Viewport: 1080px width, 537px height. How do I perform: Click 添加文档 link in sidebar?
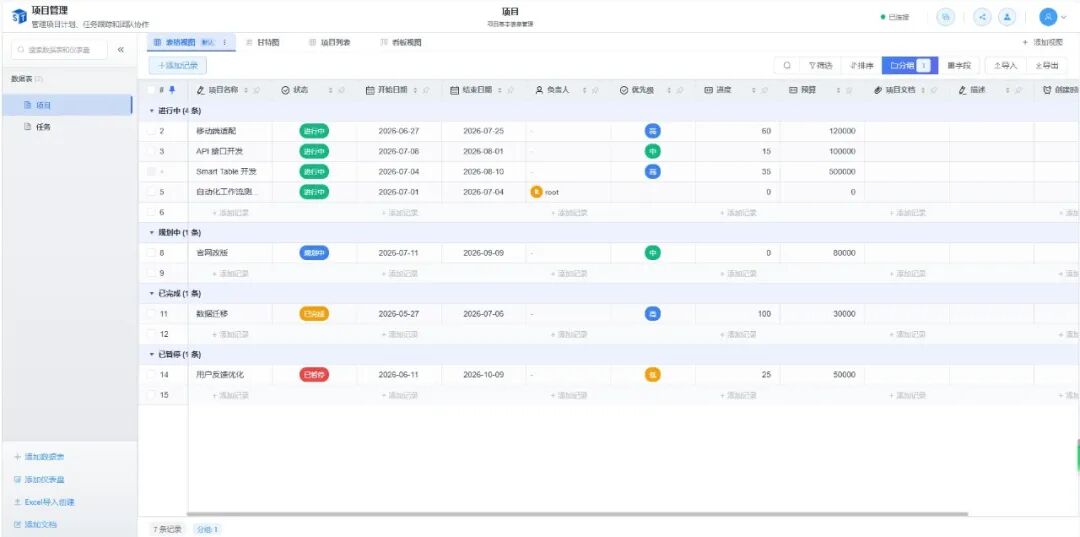click(35, 525)
